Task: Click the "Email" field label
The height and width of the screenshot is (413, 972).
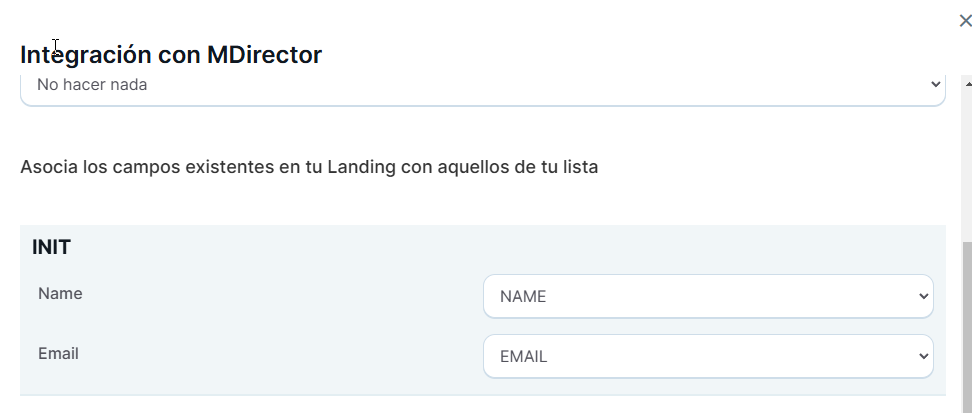Action: (x=58, y=353)
